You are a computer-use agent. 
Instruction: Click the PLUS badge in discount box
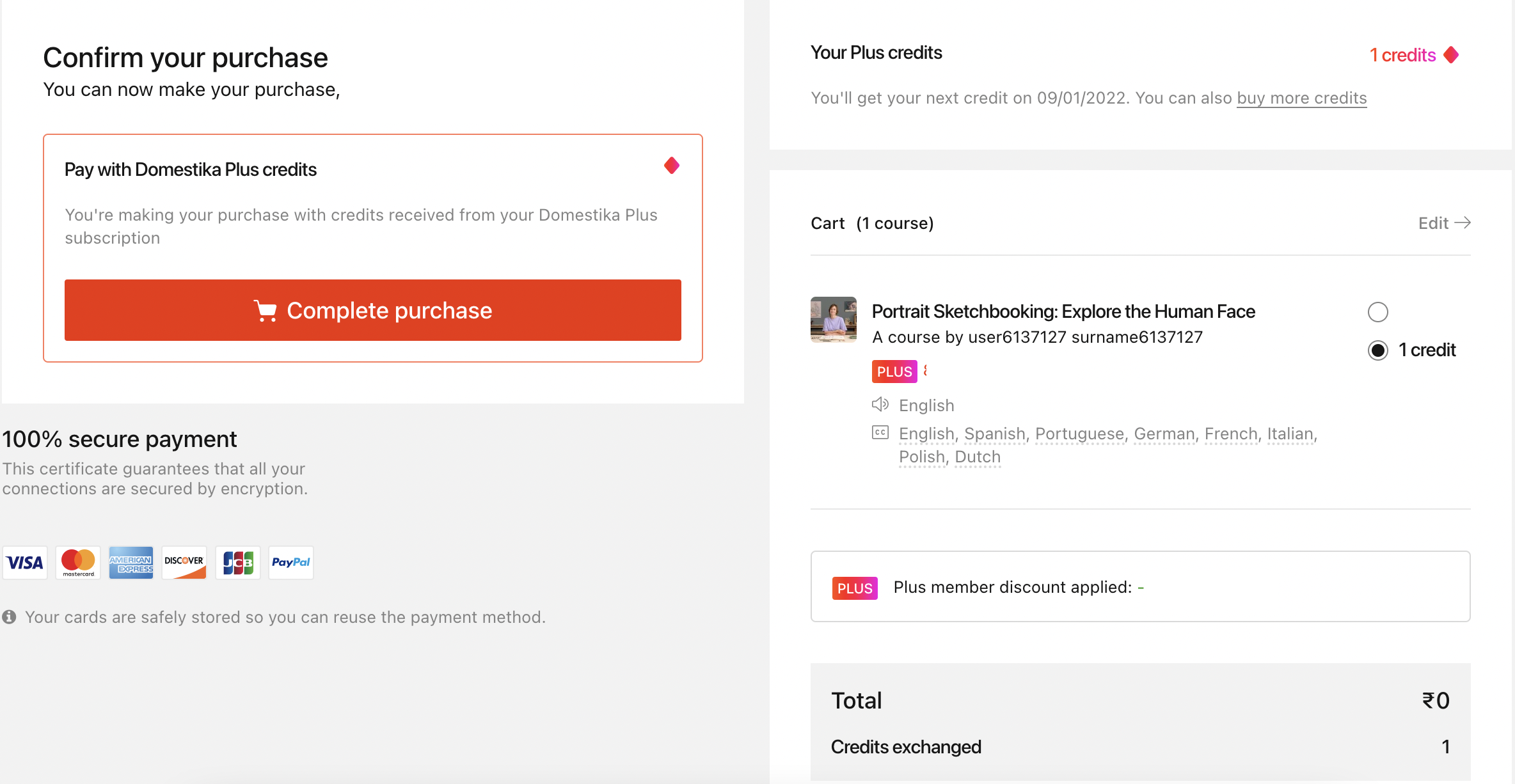855,588
